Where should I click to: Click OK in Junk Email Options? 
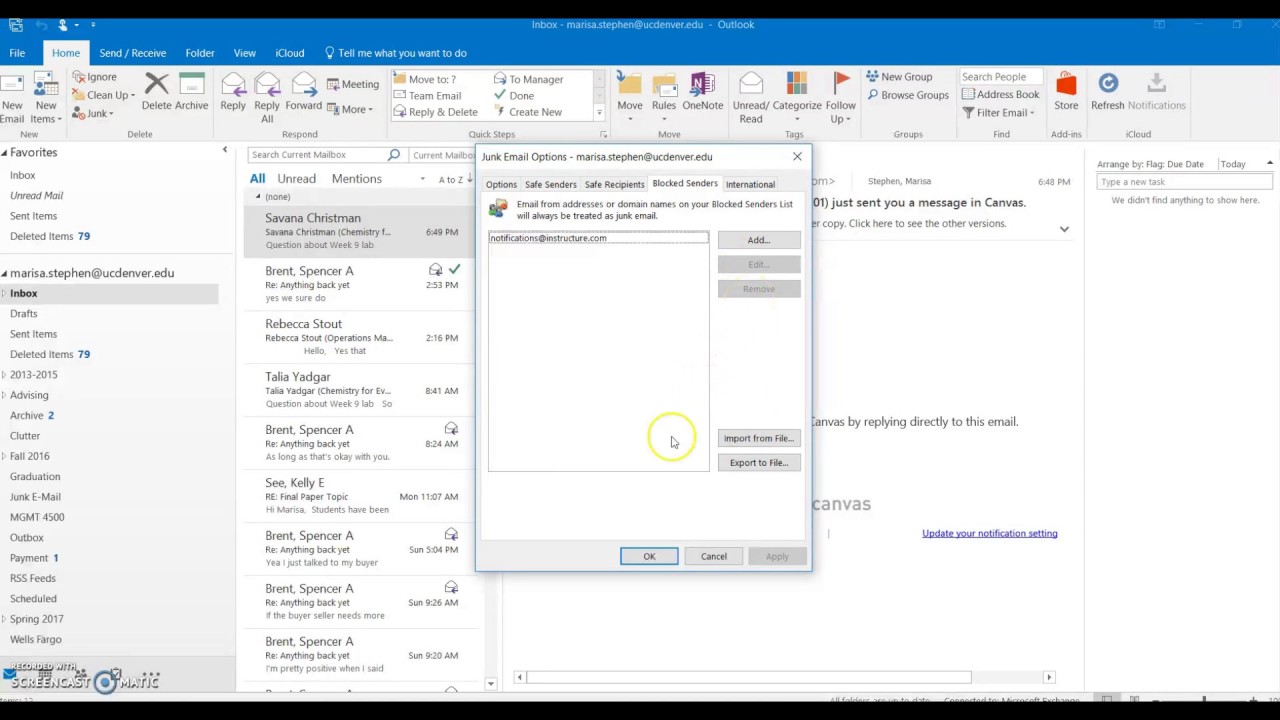tap(649, 556)
